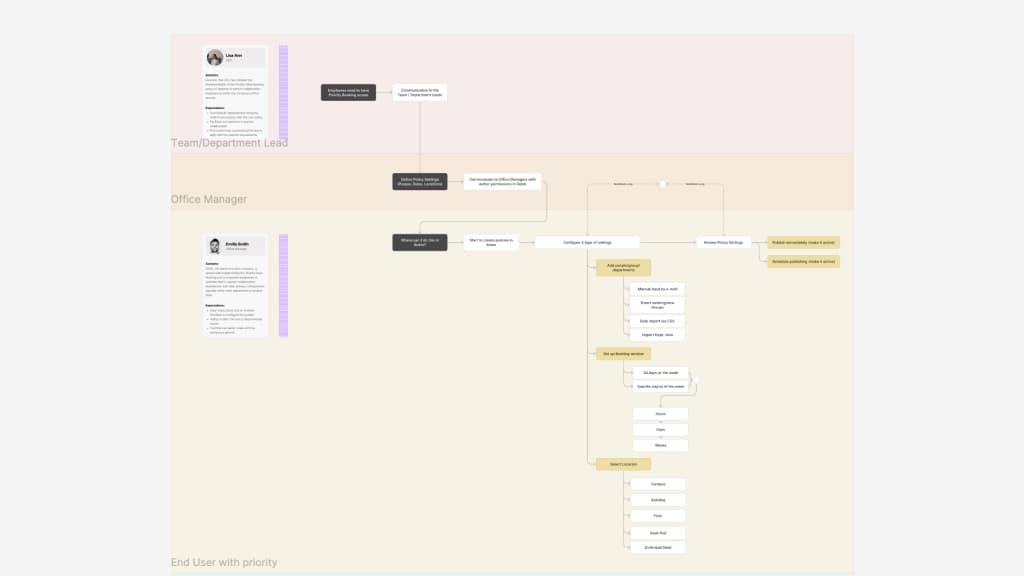Select the dark "Define Policy Settings" node
Viewport: 1024px width, 576px height.
click(420, 181)
